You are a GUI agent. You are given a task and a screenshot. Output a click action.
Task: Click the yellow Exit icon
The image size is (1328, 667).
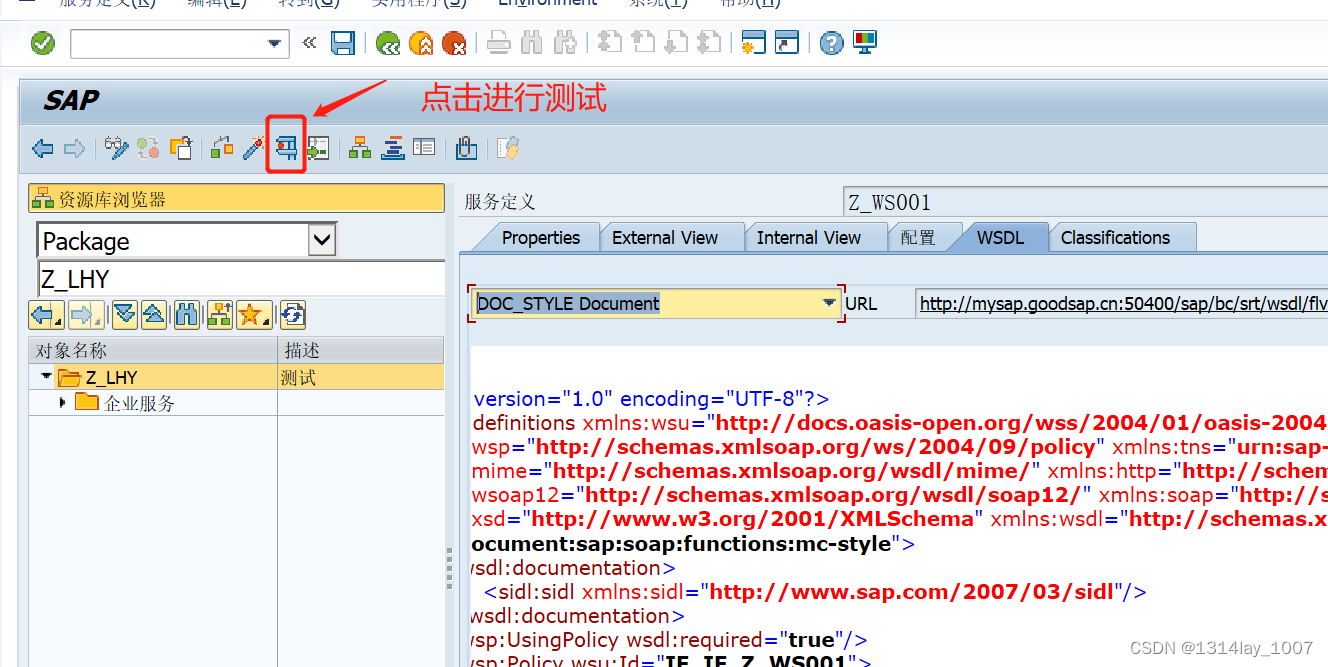(x=421, y=43)
